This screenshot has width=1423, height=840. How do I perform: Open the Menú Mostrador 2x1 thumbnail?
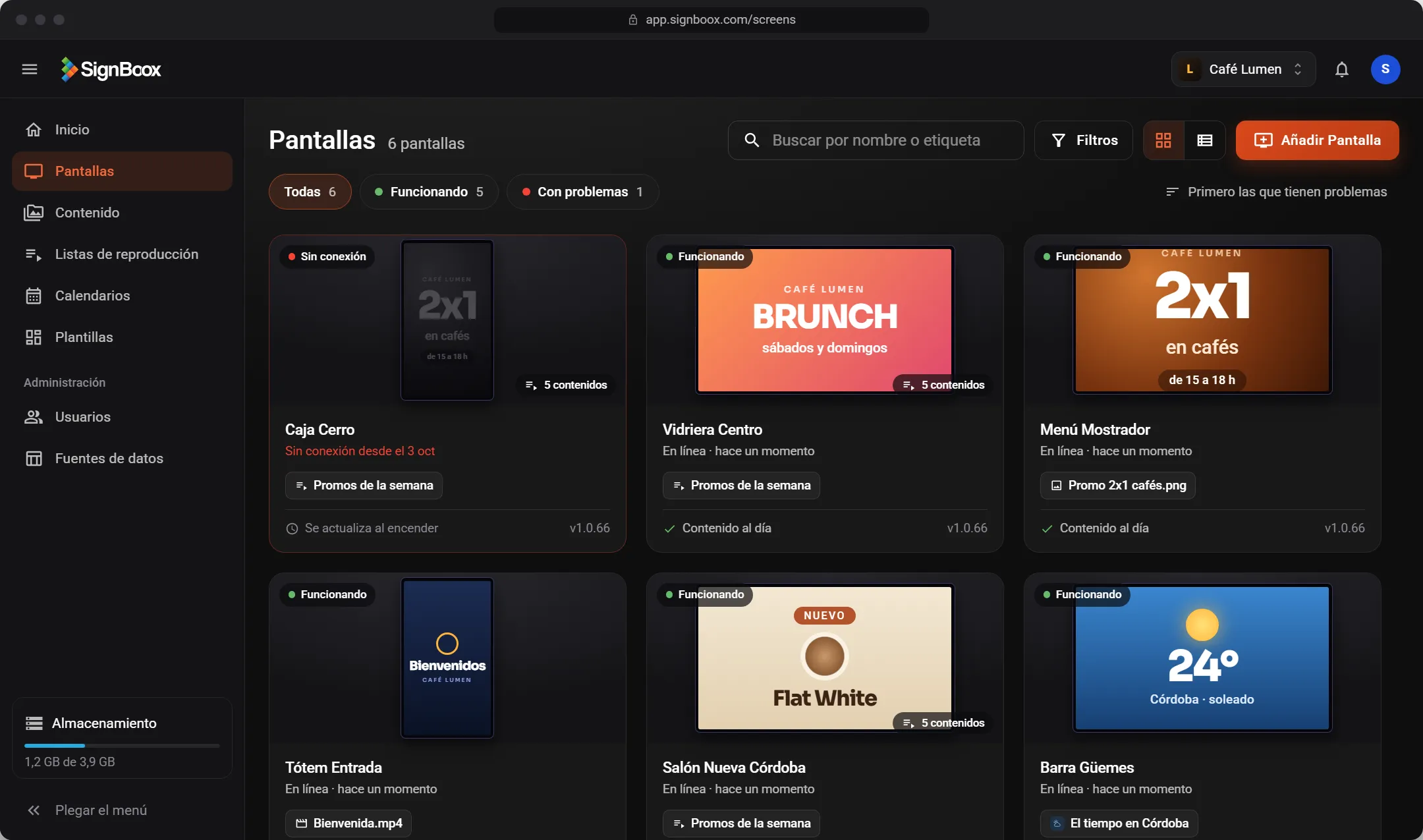[1202, 320]
